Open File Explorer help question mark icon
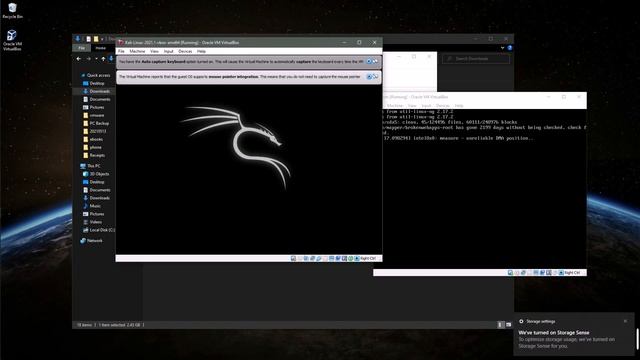This screenshot has width=640, height=360. [509, 48]
